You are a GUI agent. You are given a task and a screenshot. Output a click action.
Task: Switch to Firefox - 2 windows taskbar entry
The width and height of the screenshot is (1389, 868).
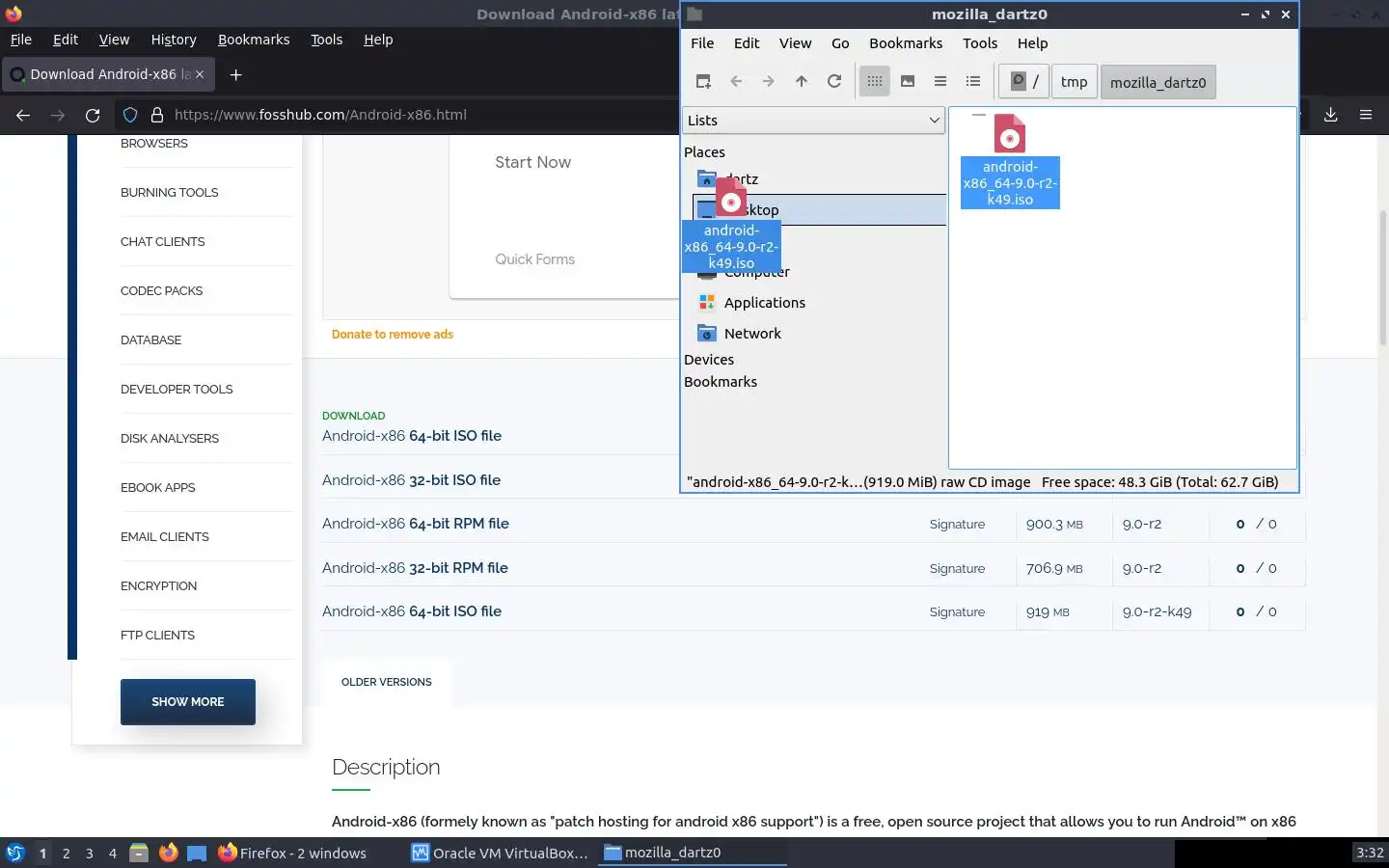point(292,853)
